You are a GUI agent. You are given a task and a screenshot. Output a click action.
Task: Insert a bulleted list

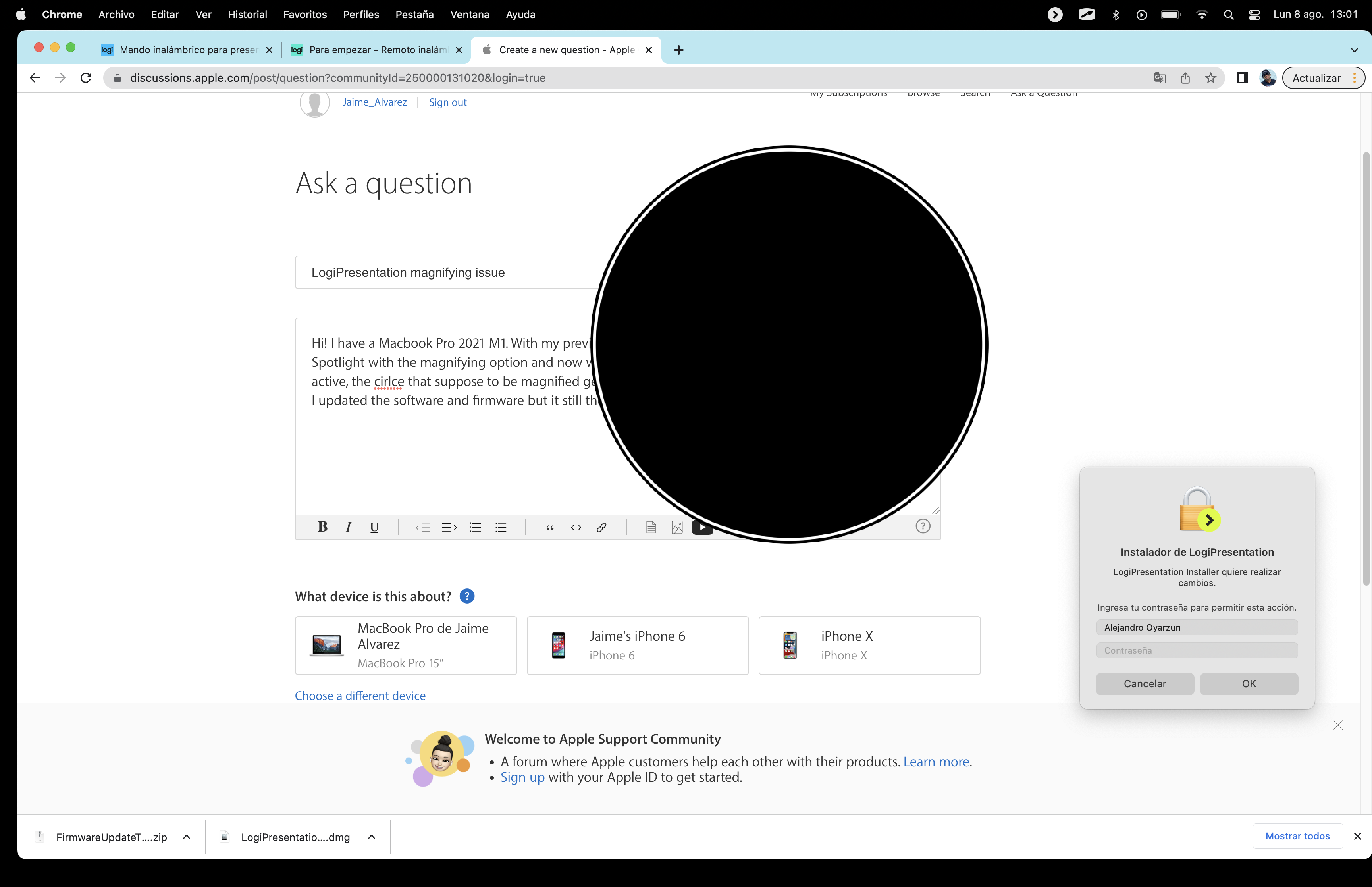point(501,527)
